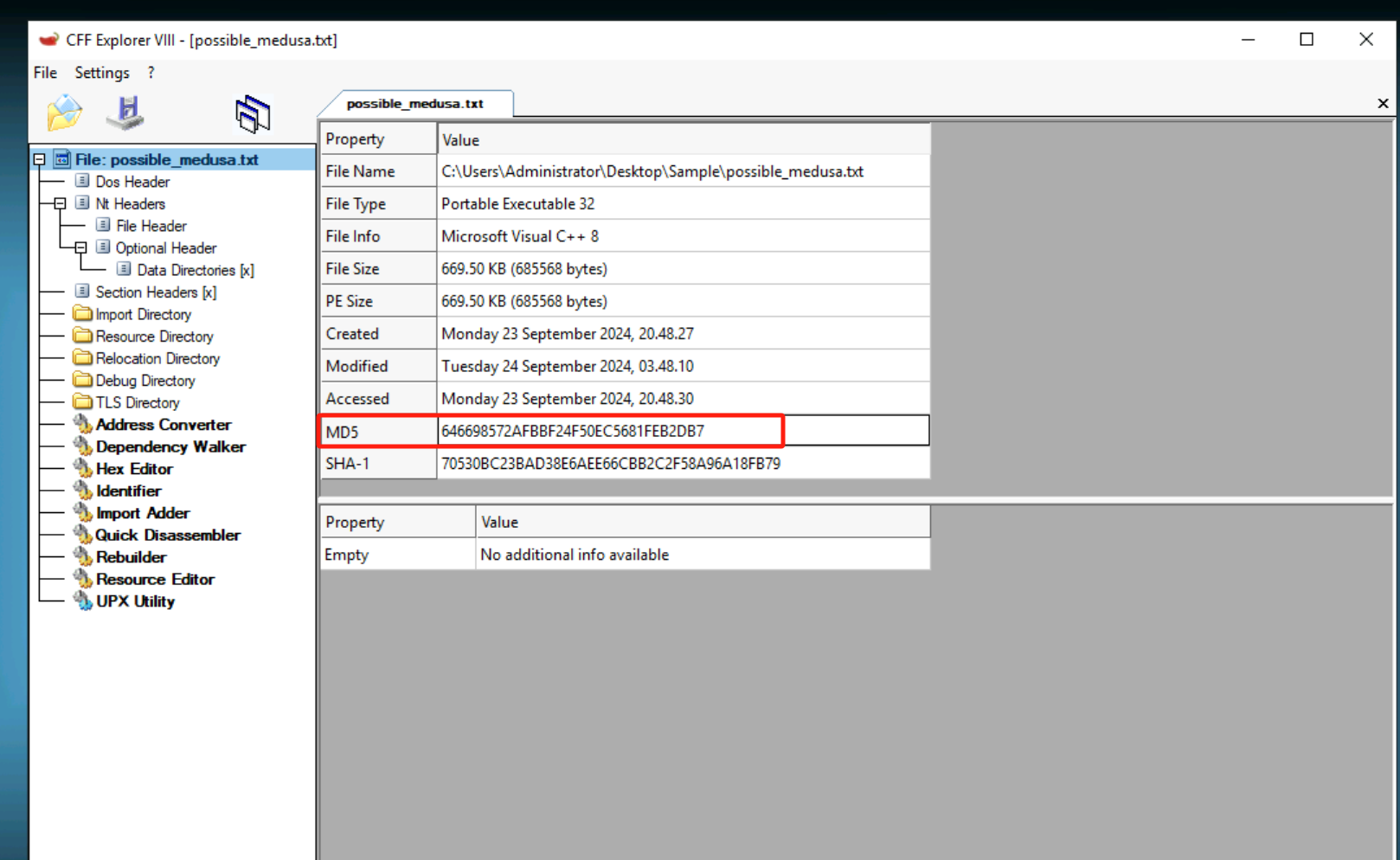Open the Debug Directory folder
The height and width of the screenshot is (860, 1400).
pyautogui.click(x=145, y=381)
